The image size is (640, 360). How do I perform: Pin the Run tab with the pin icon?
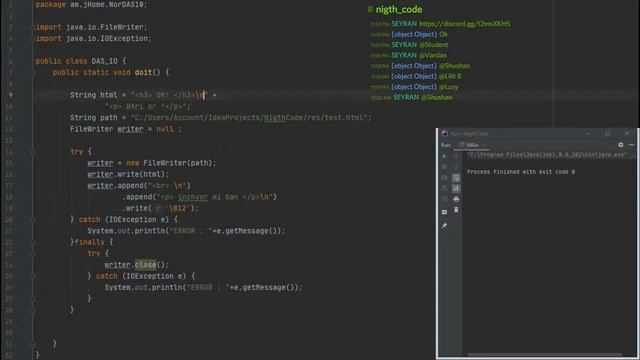coord(444,226)
